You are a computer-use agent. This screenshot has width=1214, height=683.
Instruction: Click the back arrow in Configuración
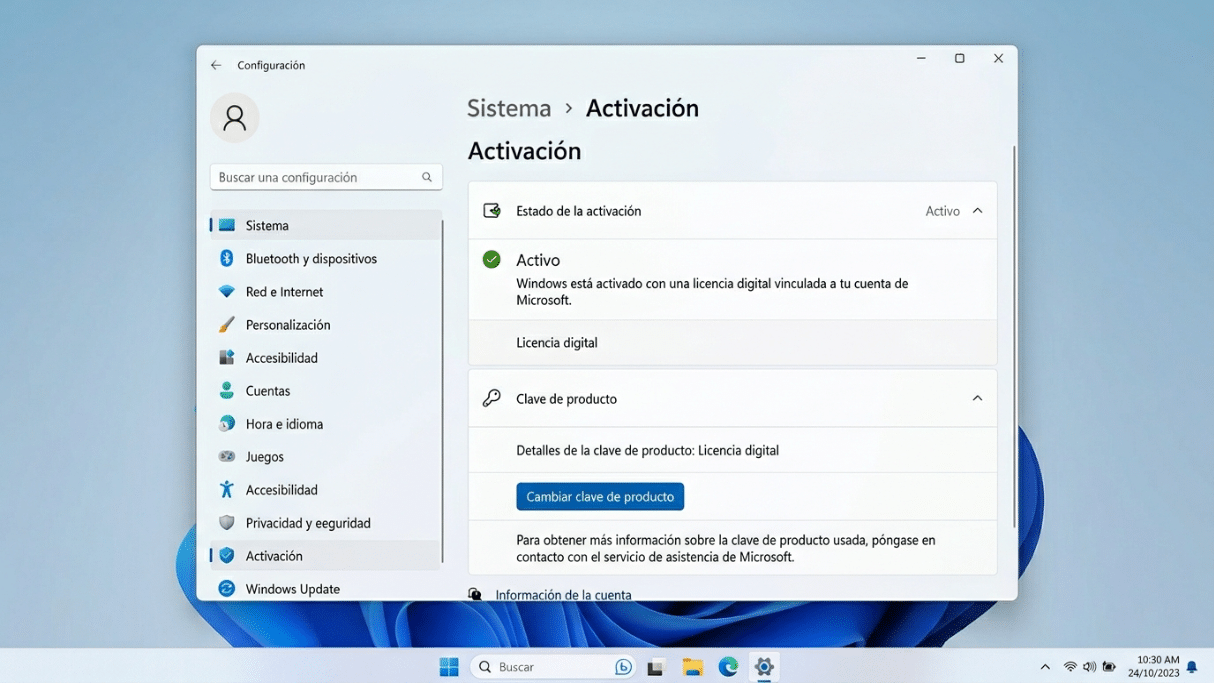pyautogui.click(x=216, y=65)
